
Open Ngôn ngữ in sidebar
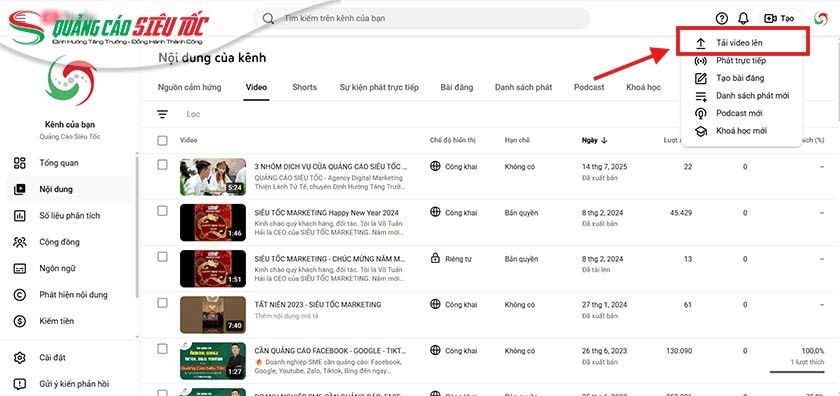point(70,268)
